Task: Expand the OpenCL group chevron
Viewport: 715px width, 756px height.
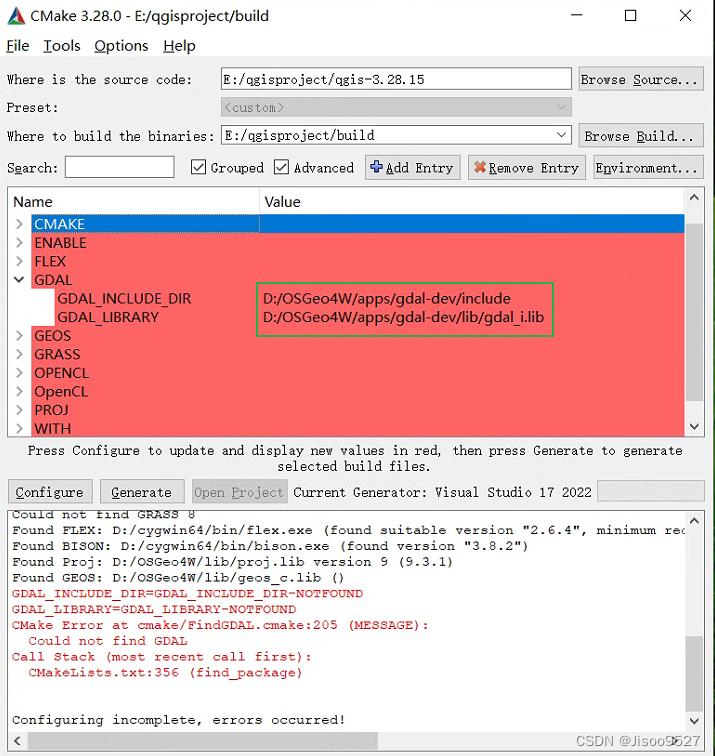Action: click(19, 392)
